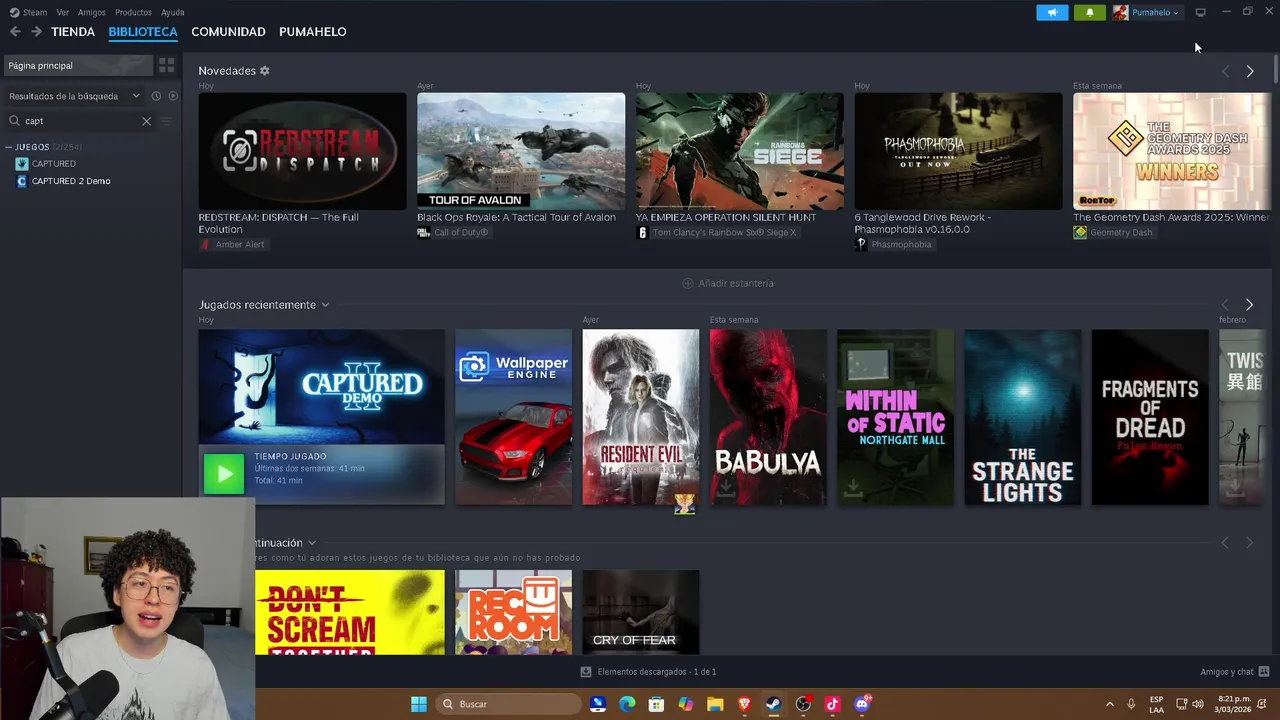
Task: Open the Resident Evil game cover
Action: coord(641,417)
